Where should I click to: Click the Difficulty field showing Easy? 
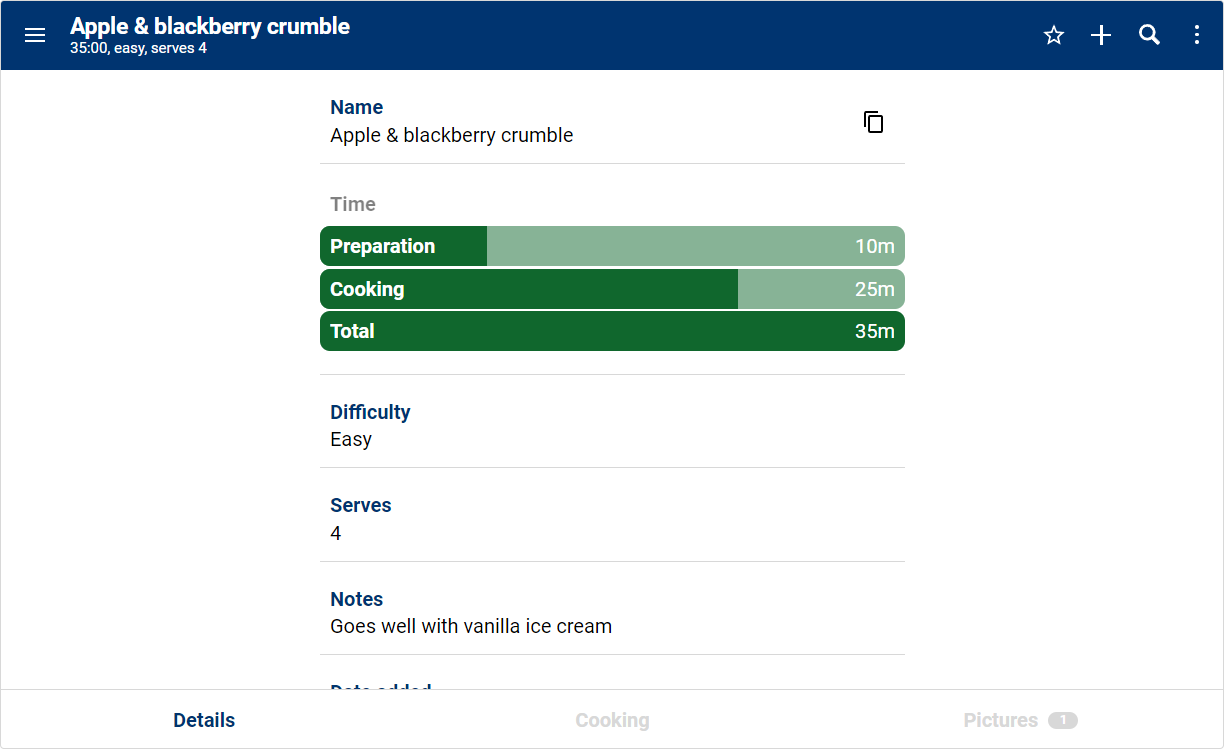tap(351, 439)
